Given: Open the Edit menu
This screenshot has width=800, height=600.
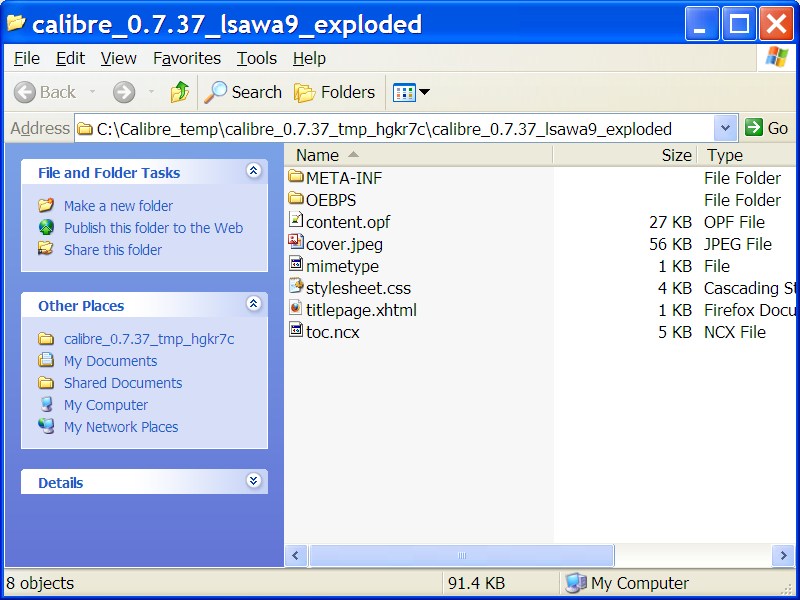Looking at the screenshot, I should tap(70, 58).
